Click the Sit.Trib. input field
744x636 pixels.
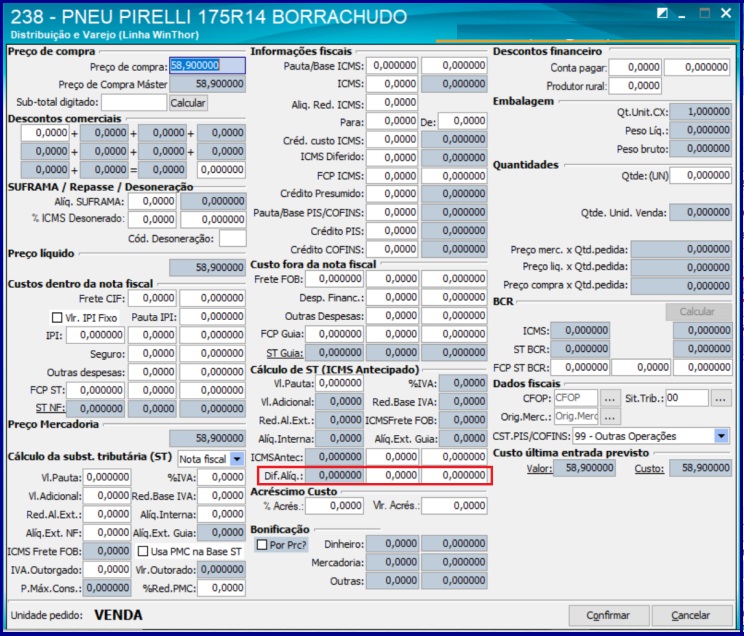(687, 398)
